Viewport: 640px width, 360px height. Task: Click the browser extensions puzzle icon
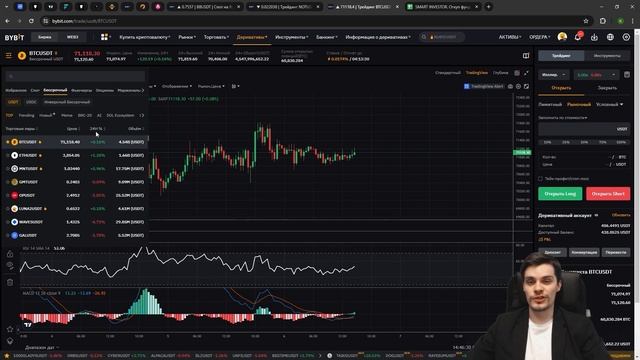[603, 21]
